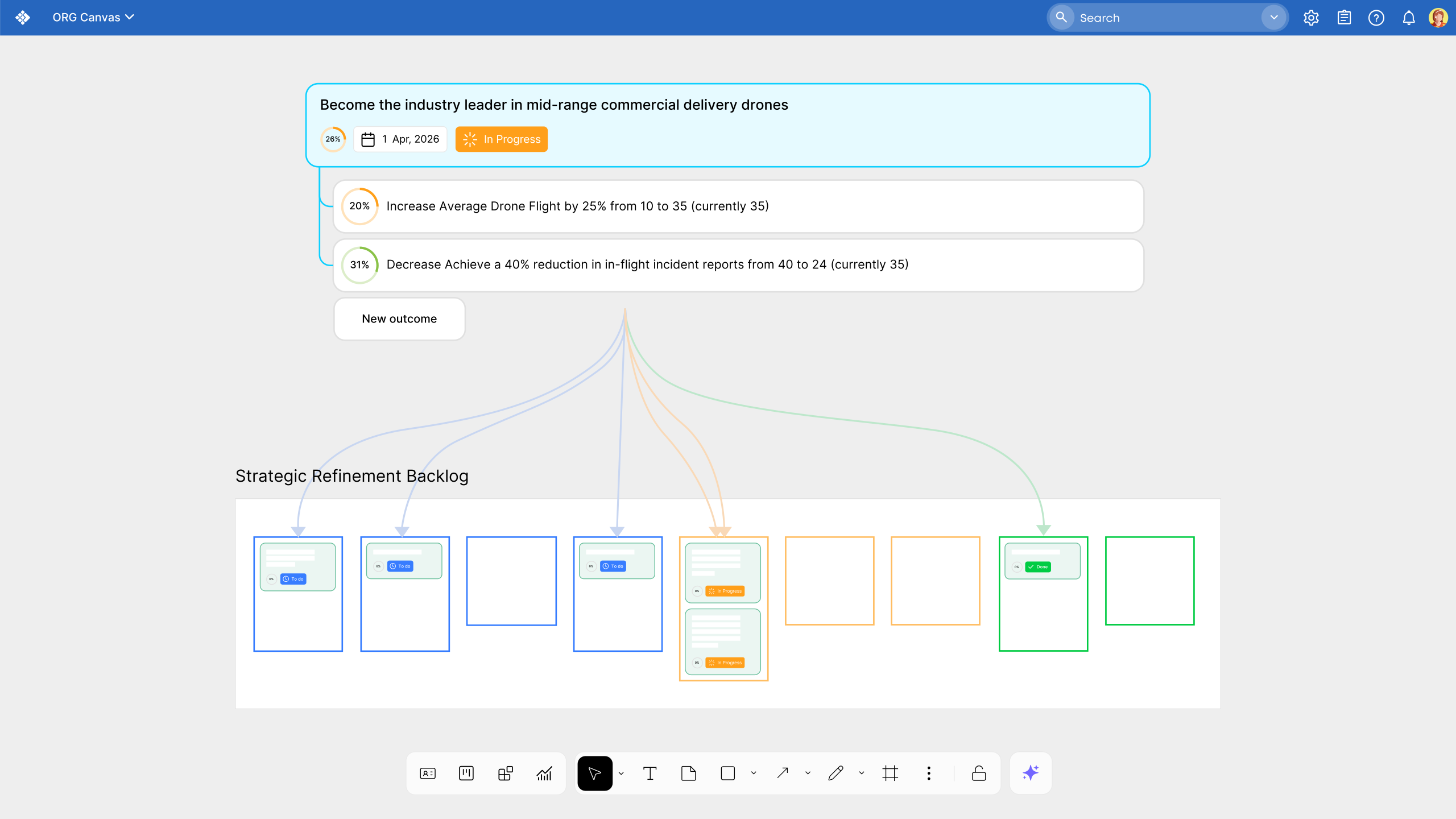Click the New outcome button
The height and width of the screenshot is (819, 1456).
click(x=399, y=319)
